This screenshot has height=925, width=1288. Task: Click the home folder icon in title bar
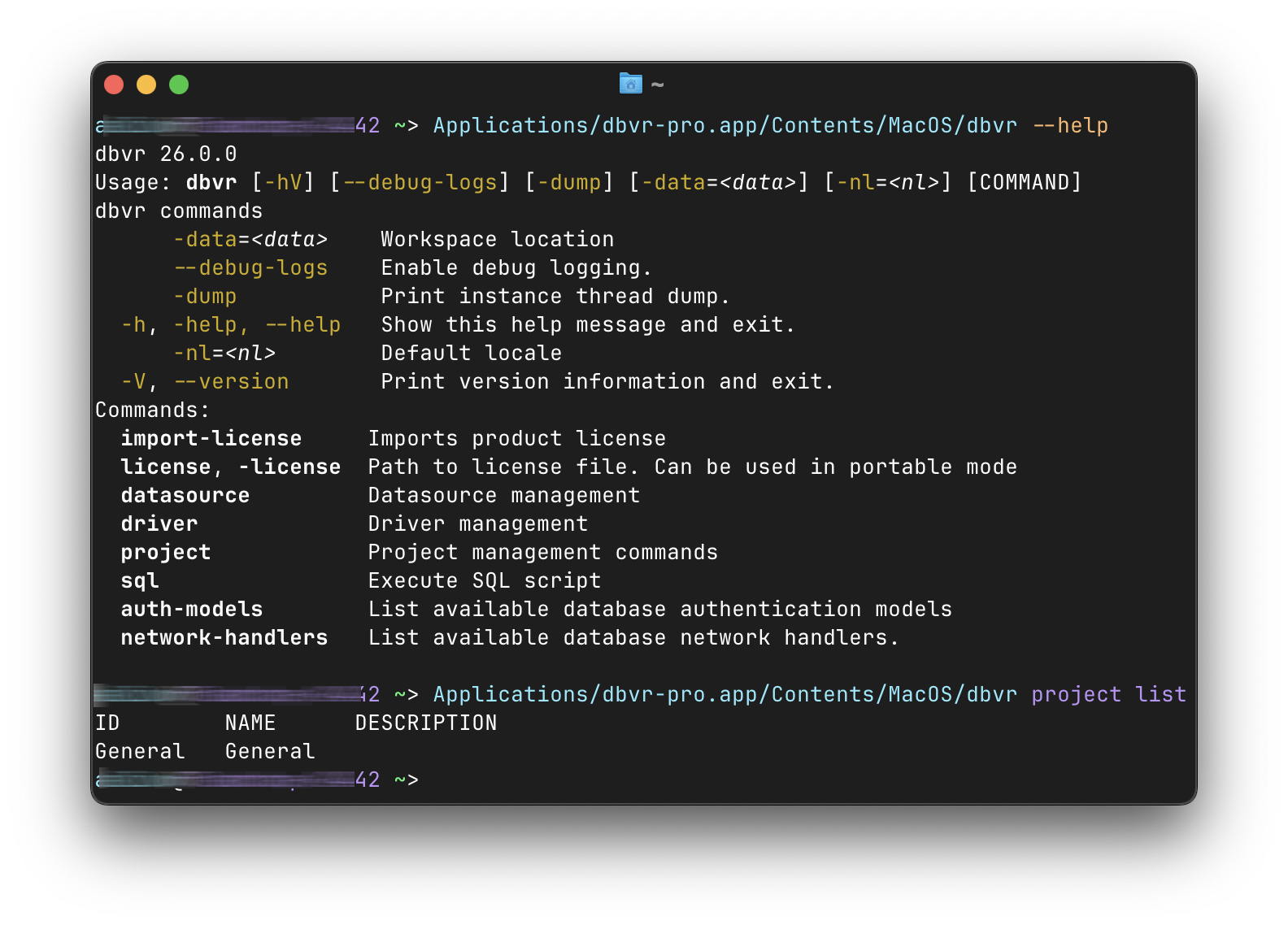coord(630,84)
